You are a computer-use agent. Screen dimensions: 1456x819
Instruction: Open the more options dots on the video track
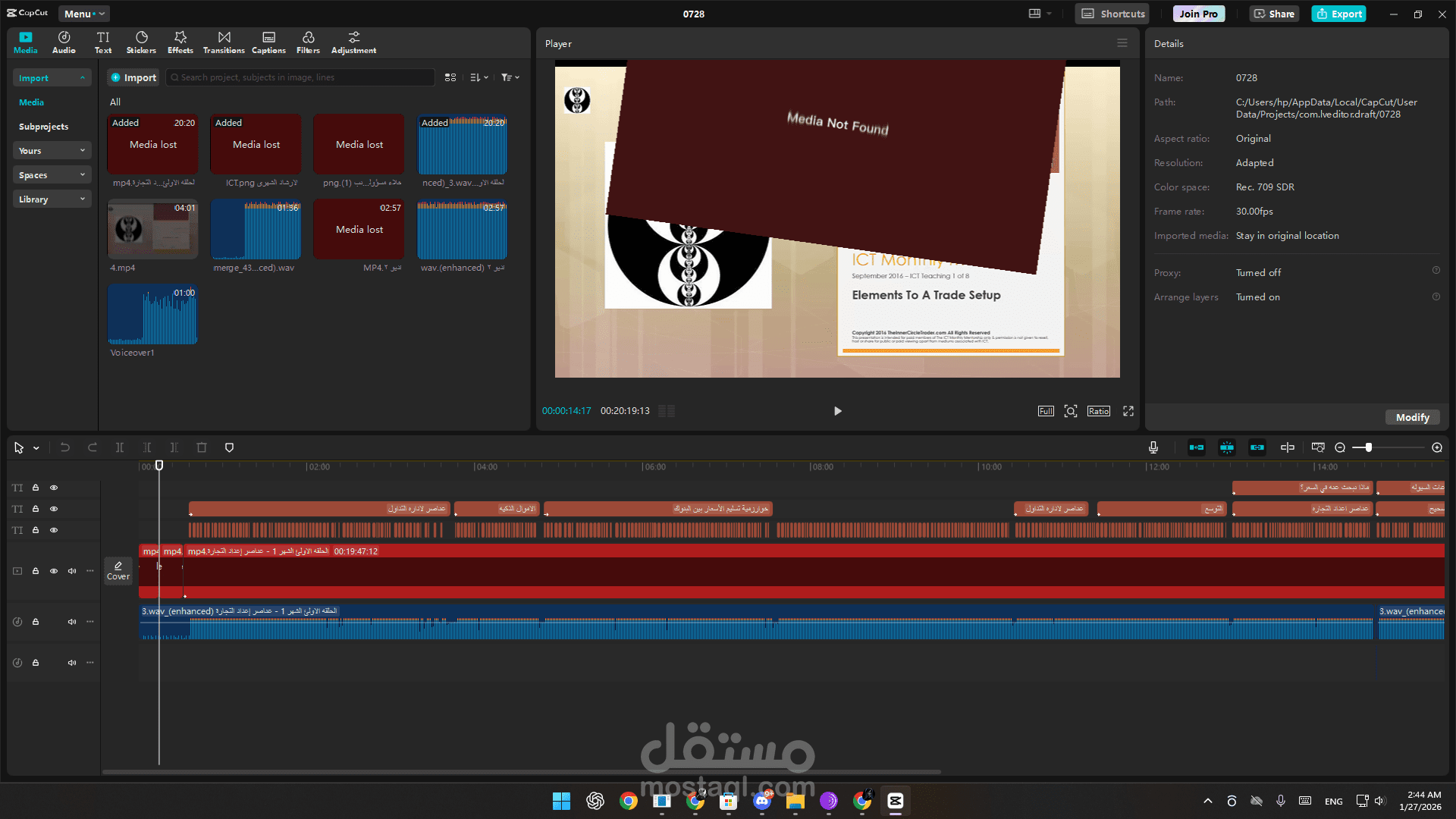[x=90, y=570]
